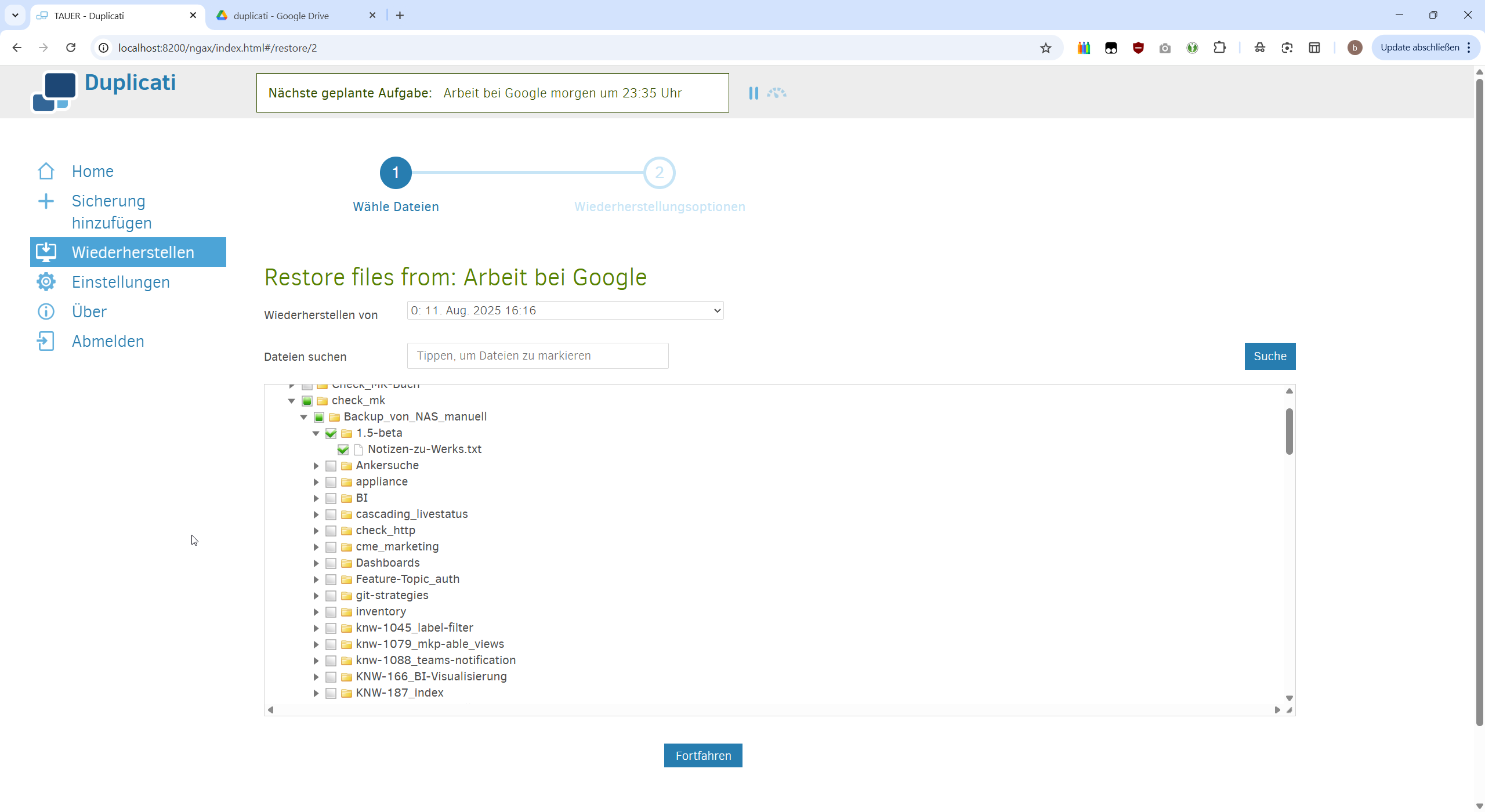Collapse the 1.5-beta folder node
This screenshot has width=1485, height=812.
click(x=316, y=433)
